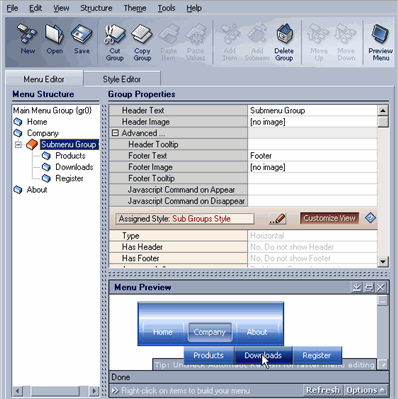Click Company in the menu preview

[x=210, y=332]
